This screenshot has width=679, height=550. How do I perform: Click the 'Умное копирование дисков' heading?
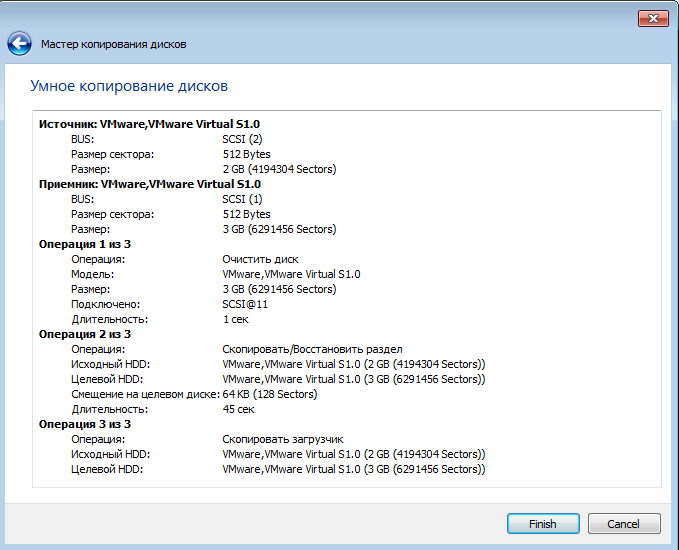(x=129, y=86)
